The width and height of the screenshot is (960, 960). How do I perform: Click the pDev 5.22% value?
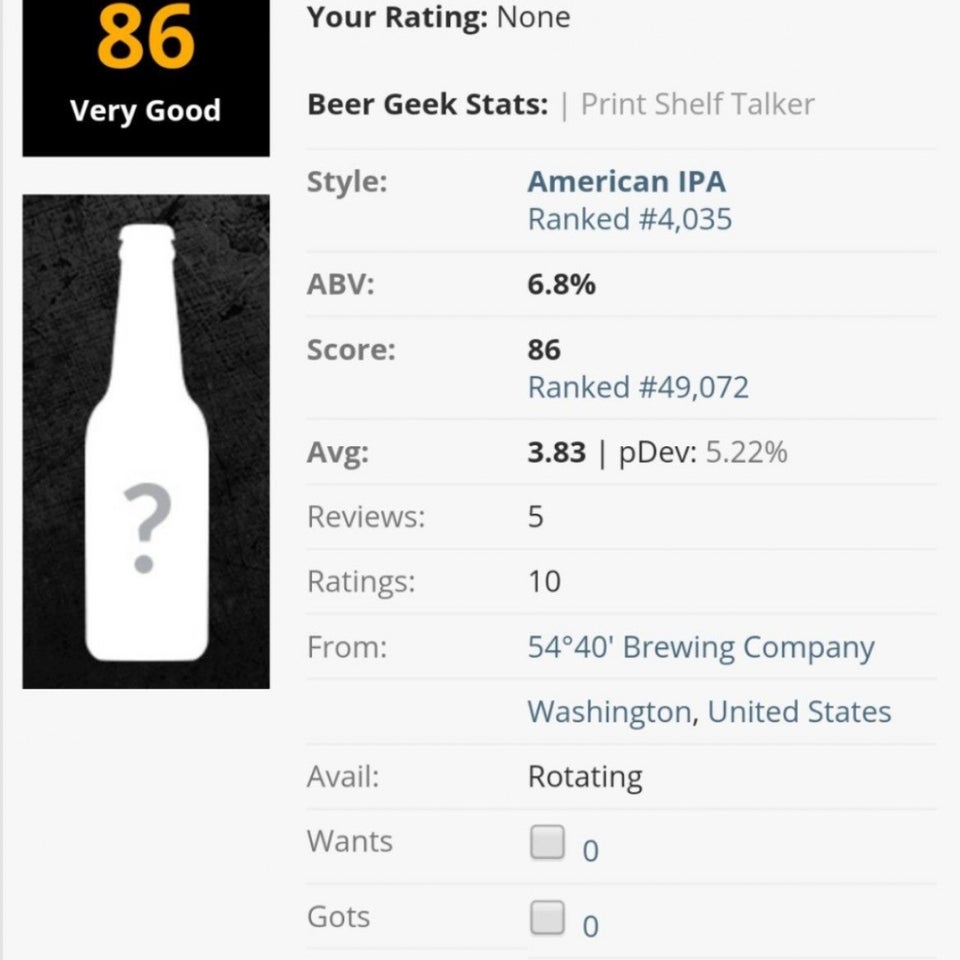[746, 452]
